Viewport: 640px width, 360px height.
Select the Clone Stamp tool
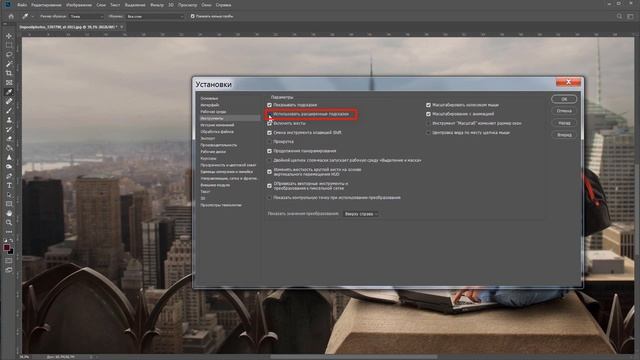click(x=9, y=120)
